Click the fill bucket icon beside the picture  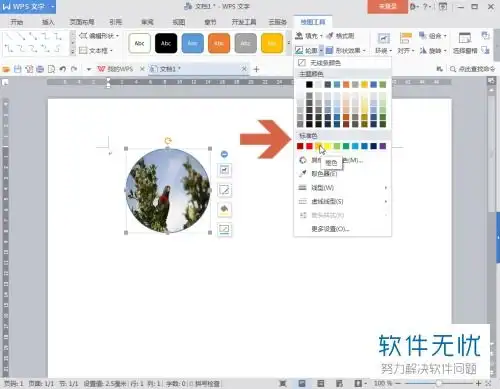pos(224,210)
